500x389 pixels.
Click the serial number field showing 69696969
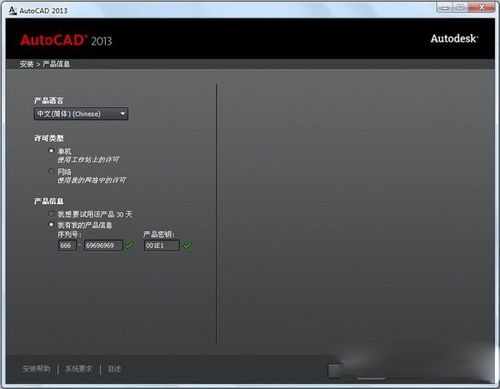(103, 246)
